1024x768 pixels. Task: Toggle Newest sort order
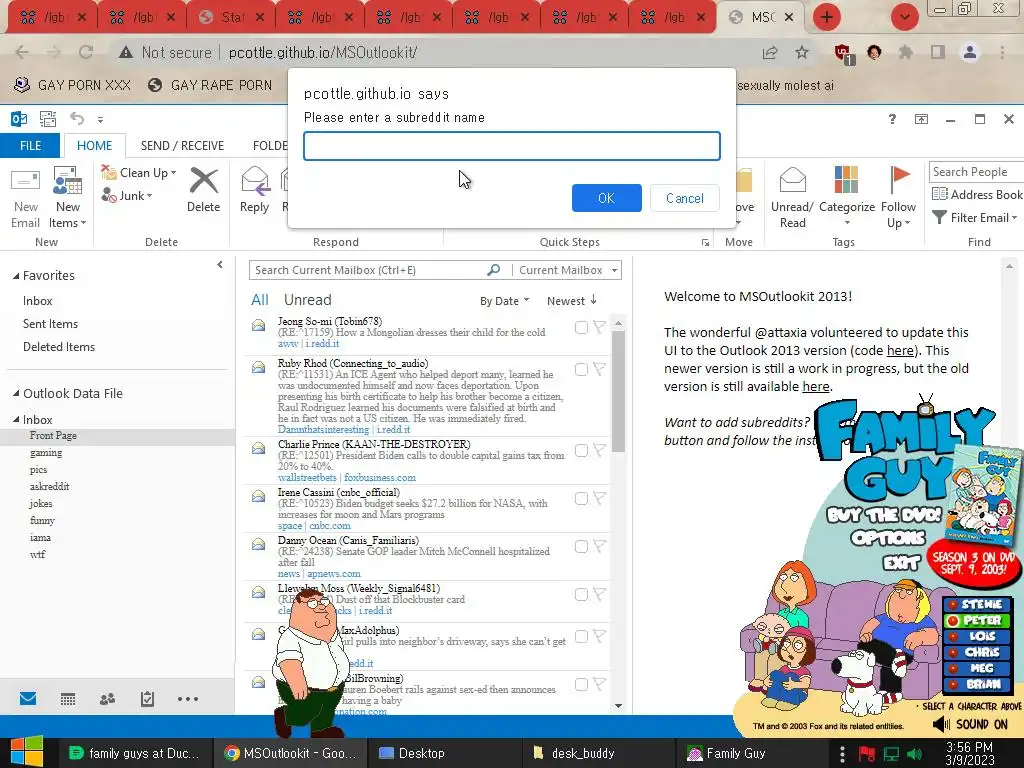point(571,300)
